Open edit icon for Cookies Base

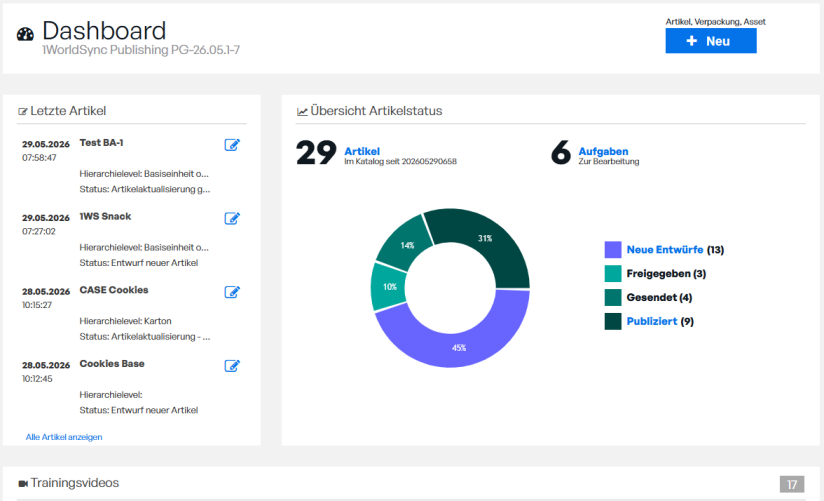pyautogui.click(x=232, y=366)
